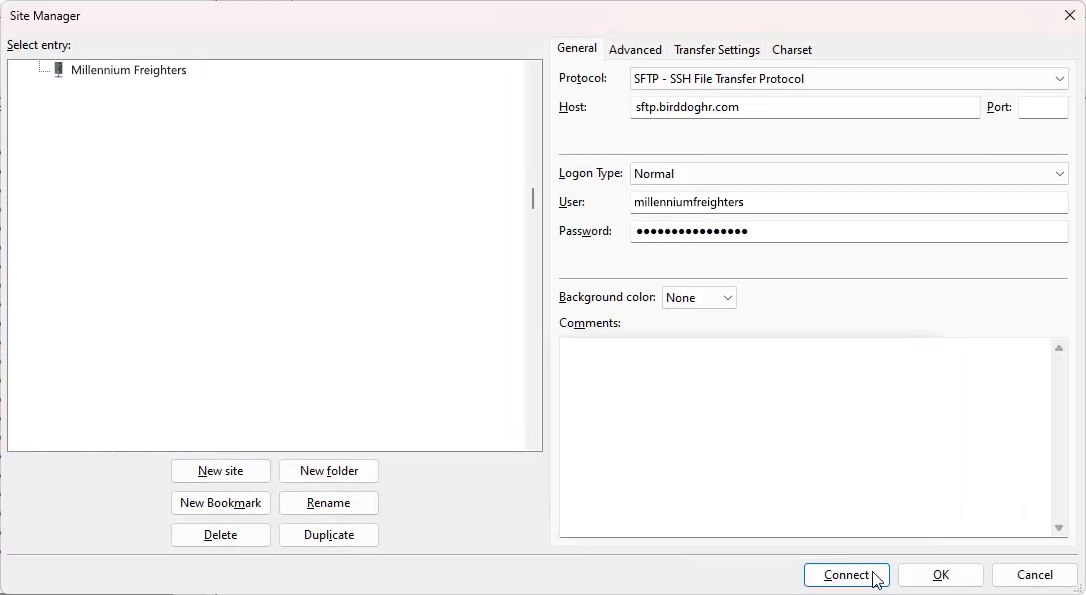Click the Millennium Freighters server icon
The height and width of the screenshot is (595, 1086).
[58, 70]
